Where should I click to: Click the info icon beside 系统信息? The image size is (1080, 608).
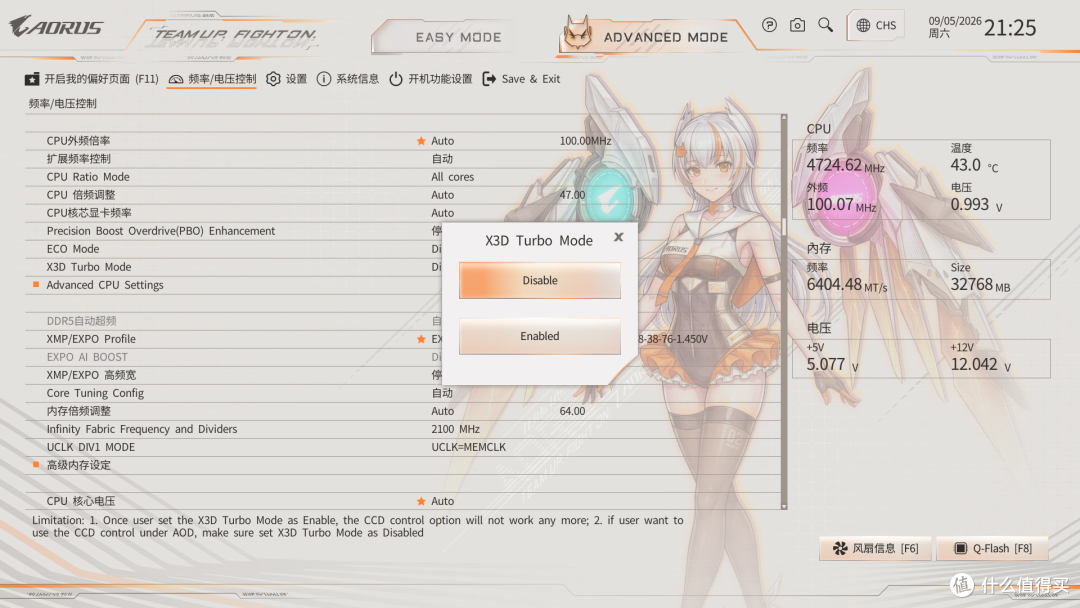324,79
